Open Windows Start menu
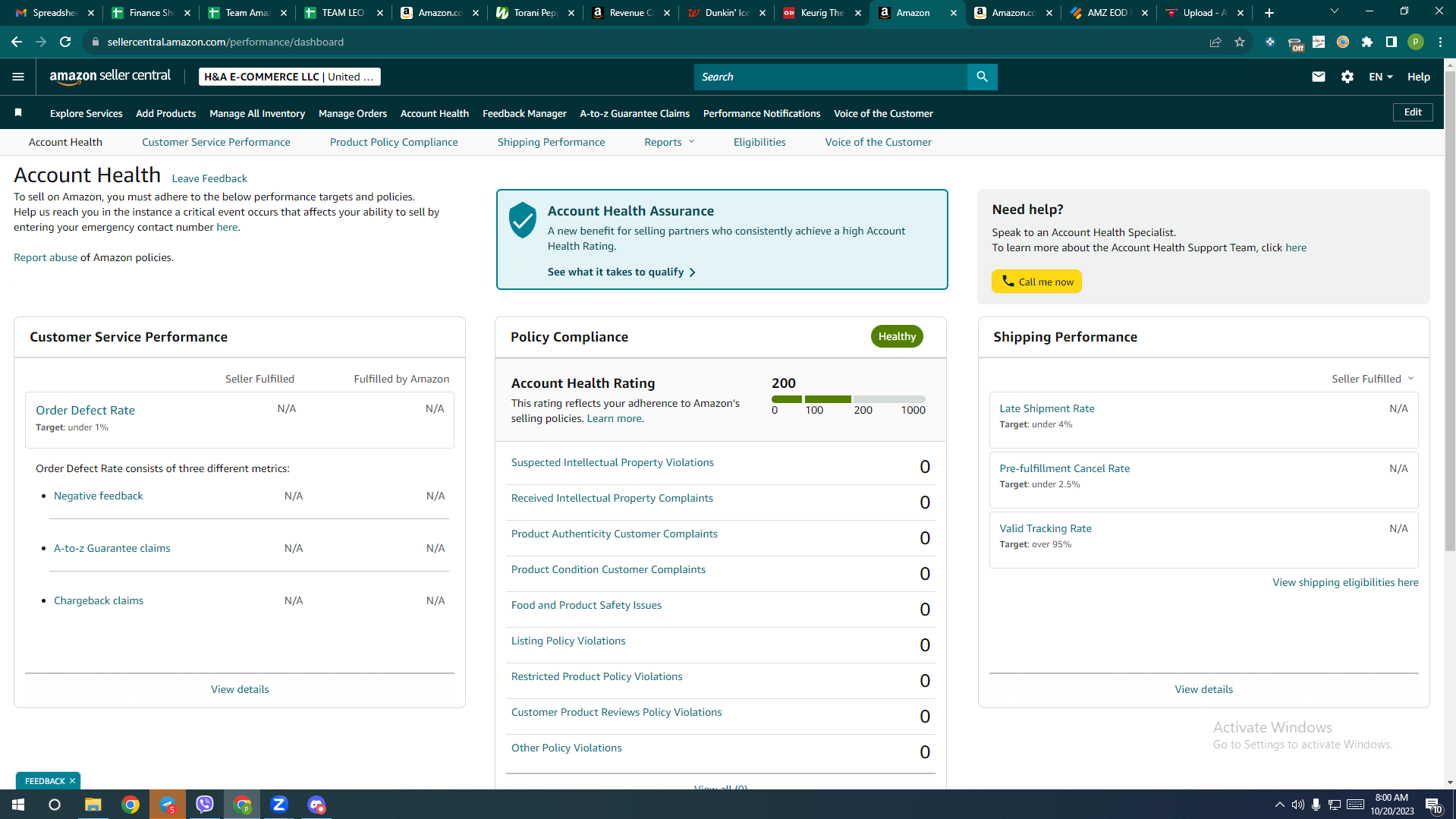The image size is (1456, 819). [x=18, y=805]
